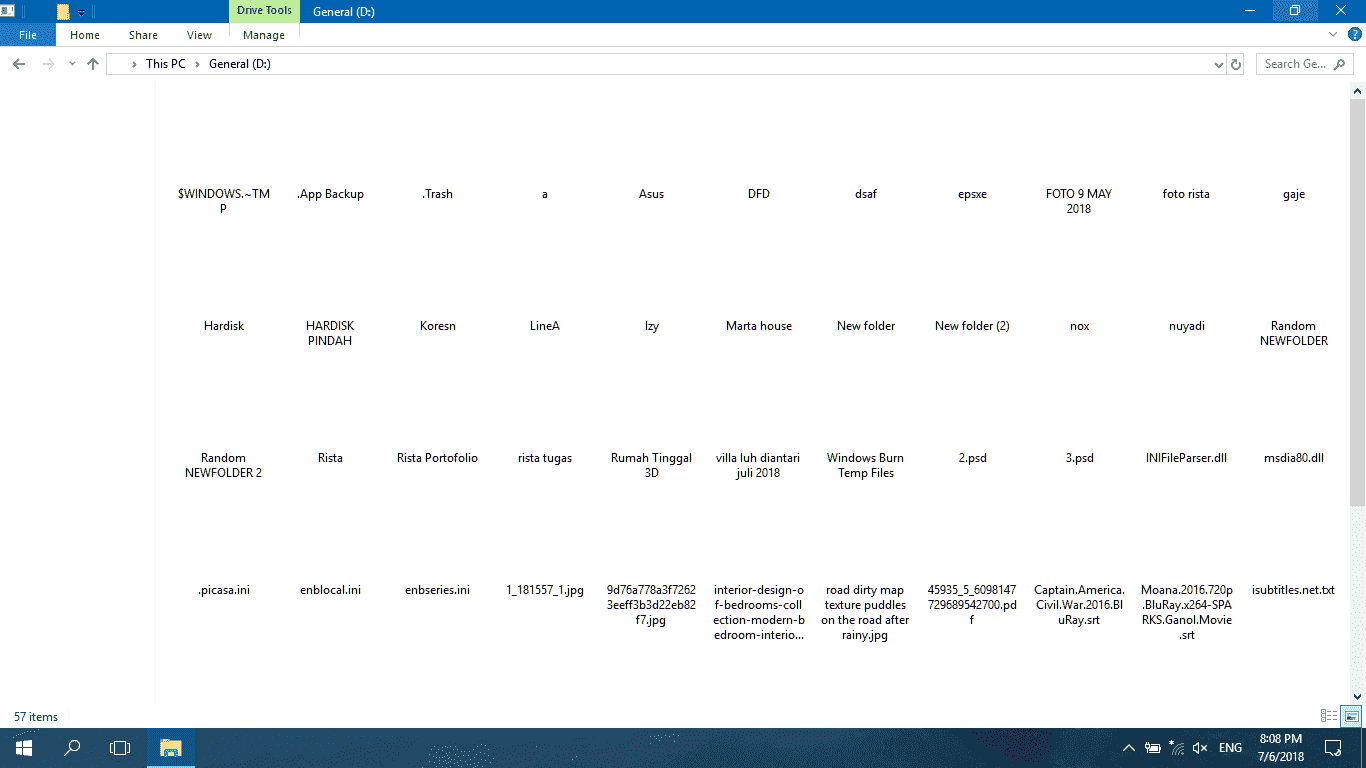
Task: Open the File ribbon menu
Action: (28, 35)
